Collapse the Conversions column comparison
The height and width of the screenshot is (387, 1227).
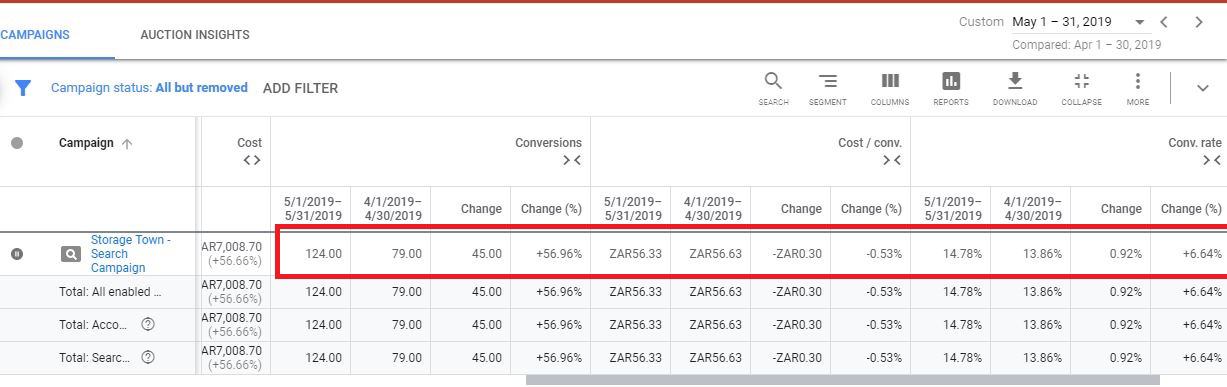coord(571,160)
